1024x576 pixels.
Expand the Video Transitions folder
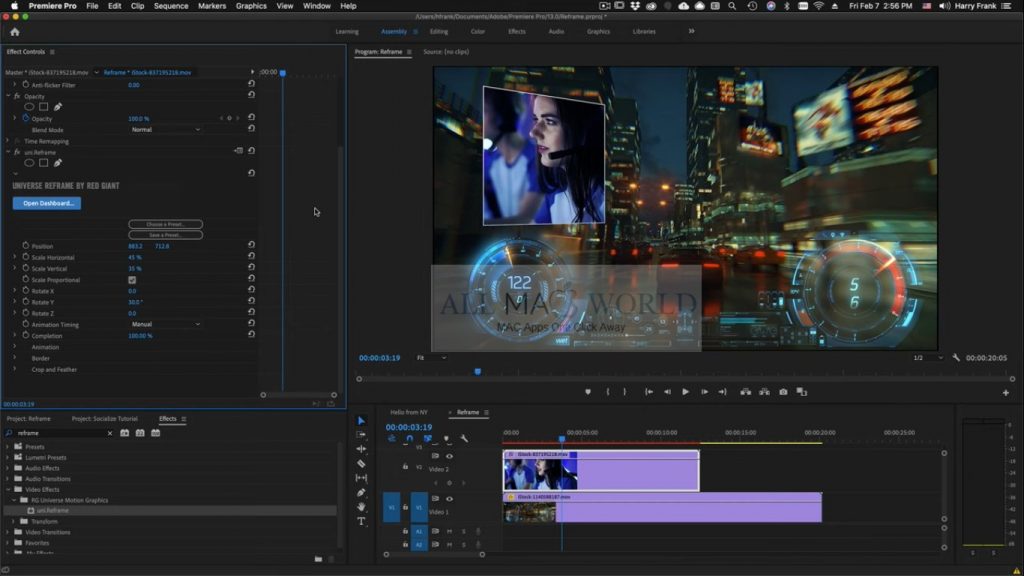point(8,532)
